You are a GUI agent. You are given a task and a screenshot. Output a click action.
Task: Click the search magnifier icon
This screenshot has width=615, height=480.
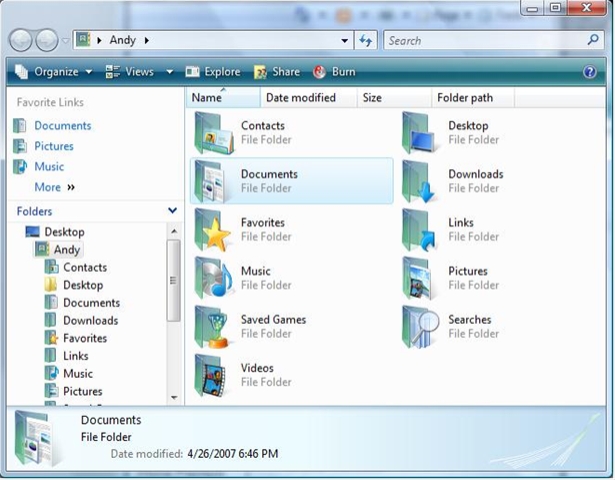[x=593, y=40]
